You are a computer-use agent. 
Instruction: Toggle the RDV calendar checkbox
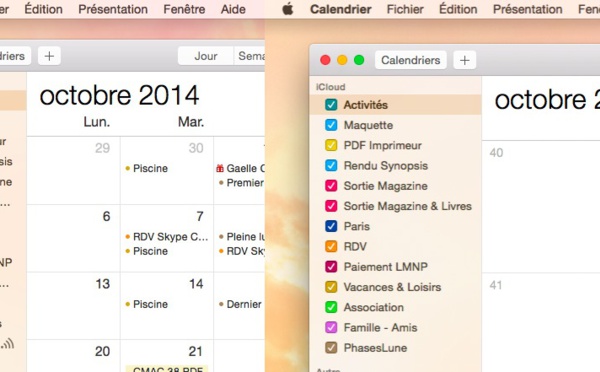coord(331,246)
